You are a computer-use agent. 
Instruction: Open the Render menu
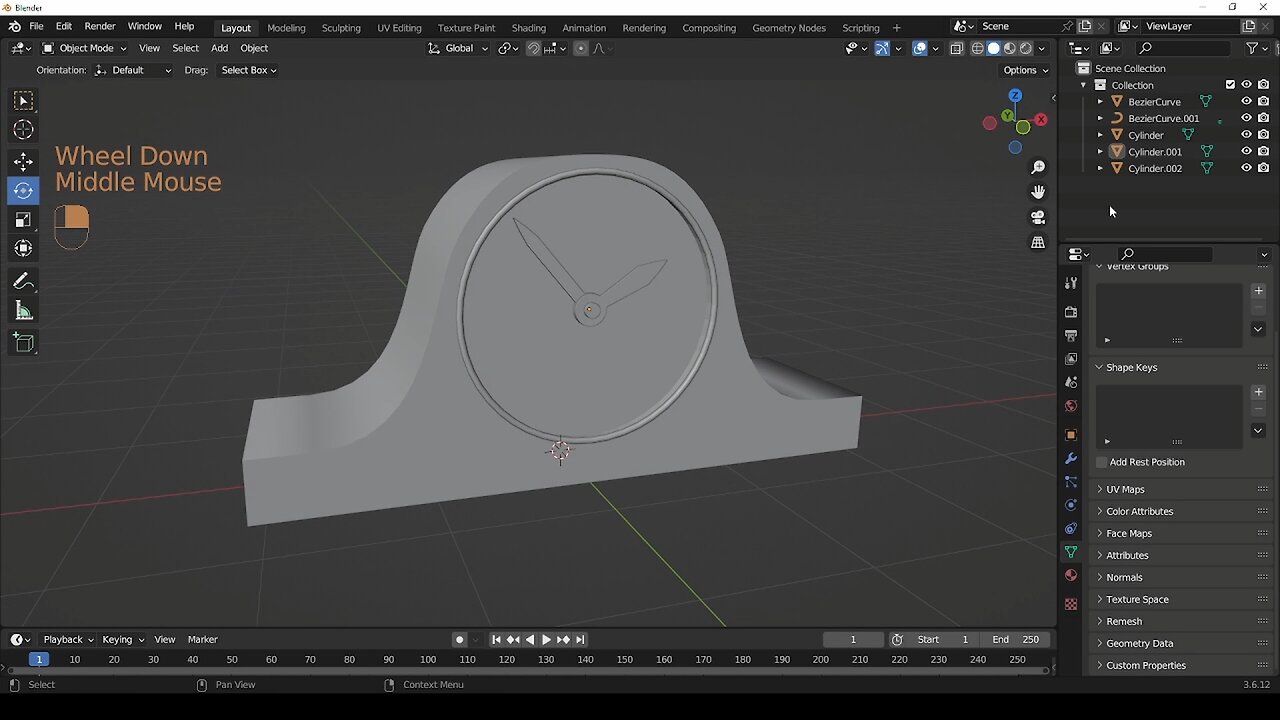pos(100,26)
